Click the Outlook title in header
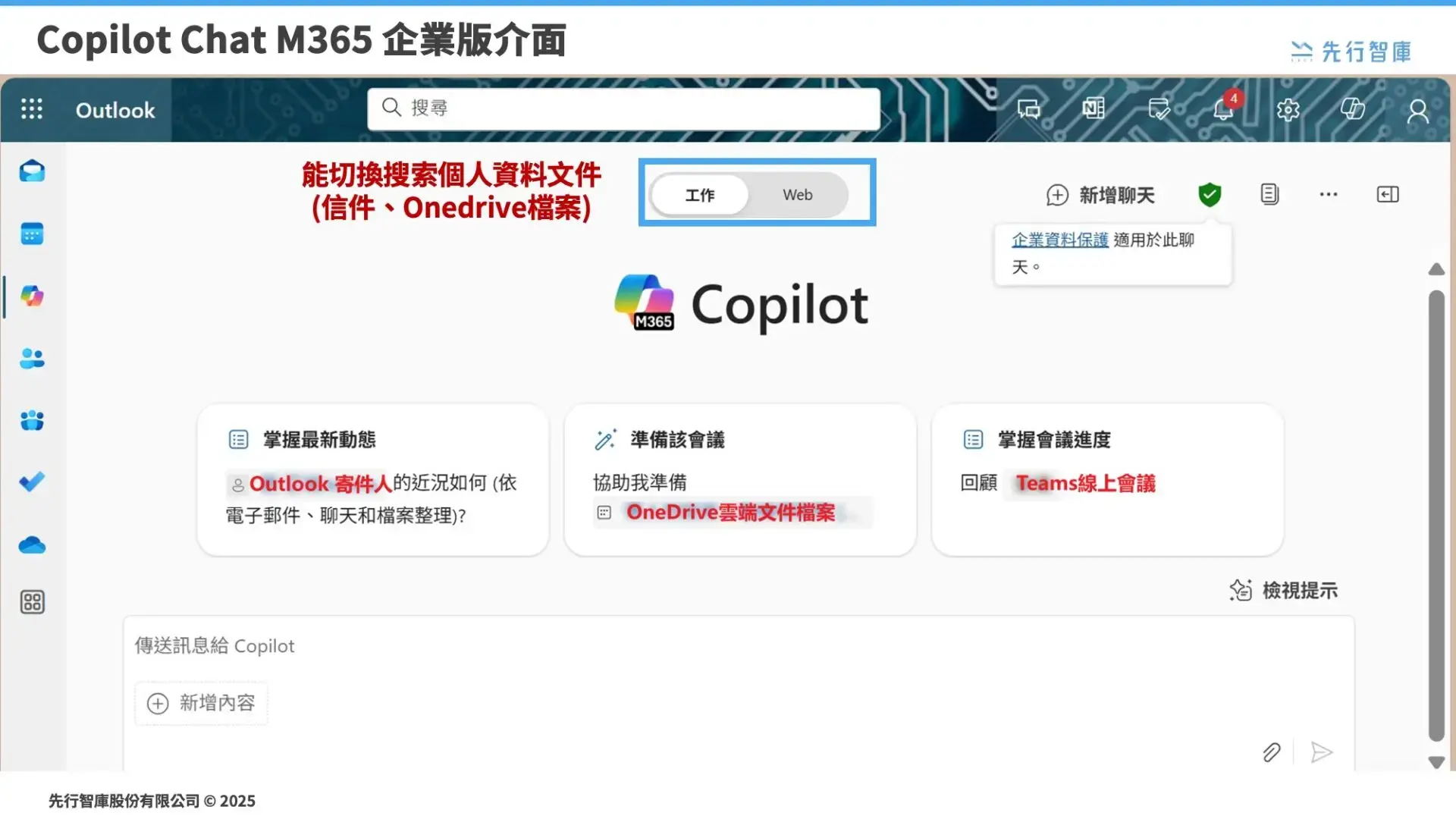1456x819 pixels. [x=115, y=110]
